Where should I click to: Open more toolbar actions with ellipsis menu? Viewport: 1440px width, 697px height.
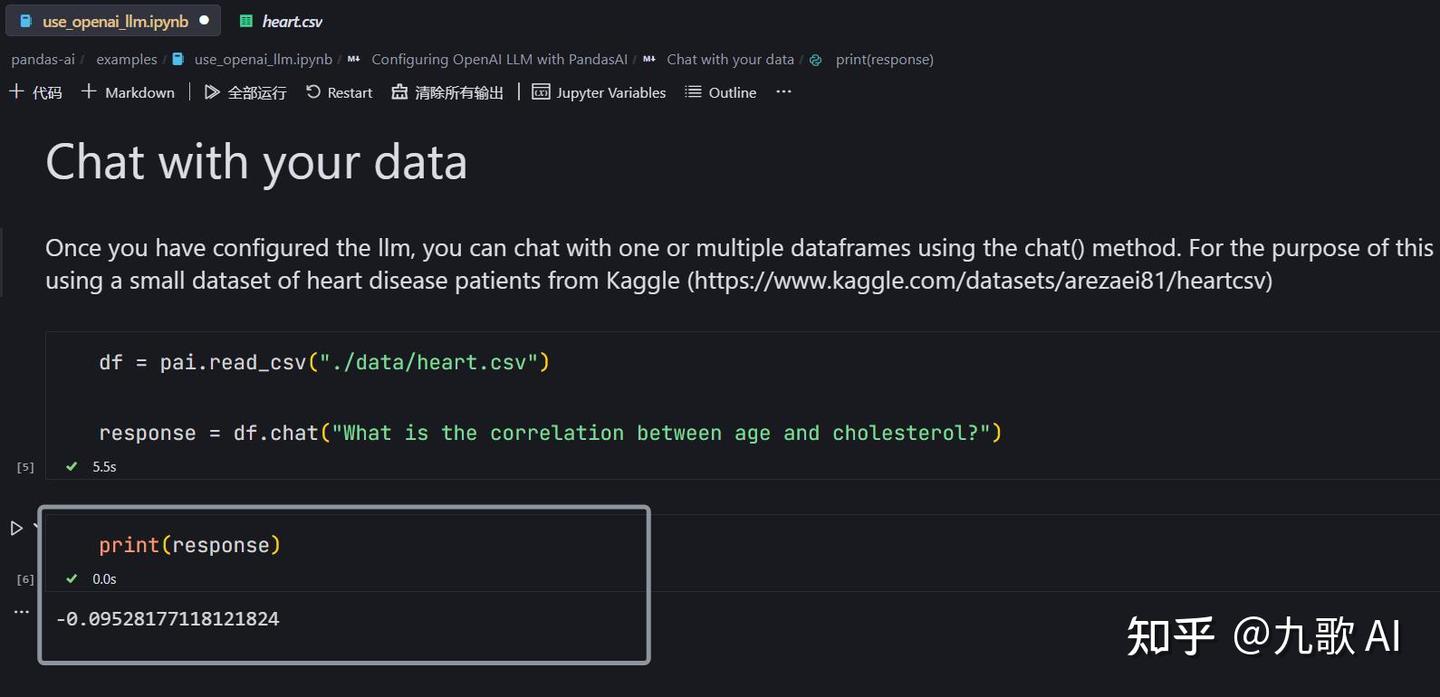click(x=783, y=91)
